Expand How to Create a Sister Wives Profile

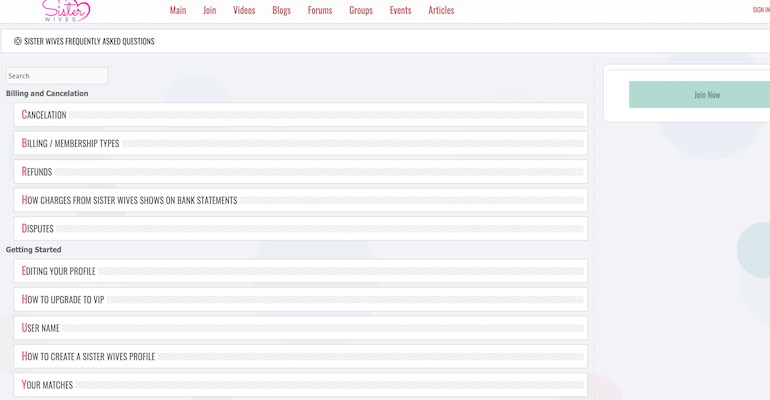[88, 357]
